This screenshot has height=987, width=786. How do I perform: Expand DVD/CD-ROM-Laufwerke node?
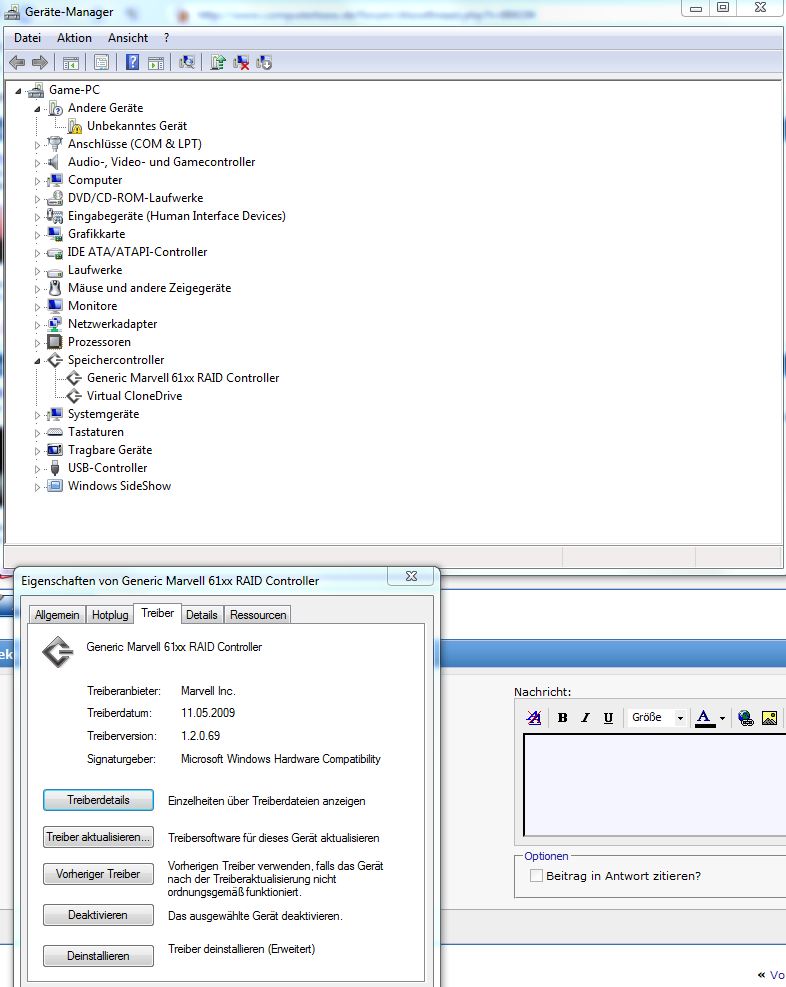point(37,199)
